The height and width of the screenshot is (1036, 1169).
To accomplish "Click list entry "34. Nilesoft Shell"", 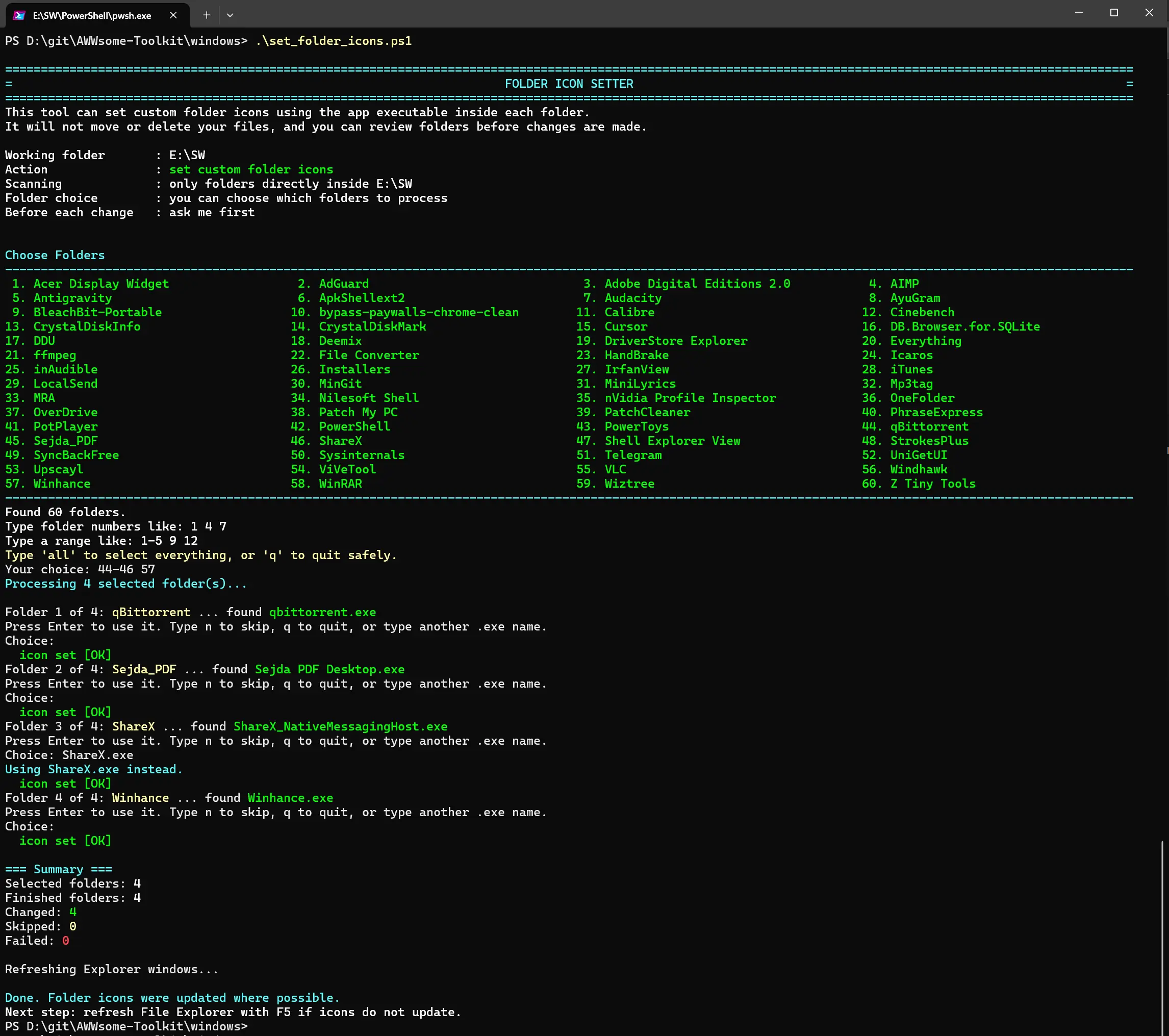I will click(354, 398).
